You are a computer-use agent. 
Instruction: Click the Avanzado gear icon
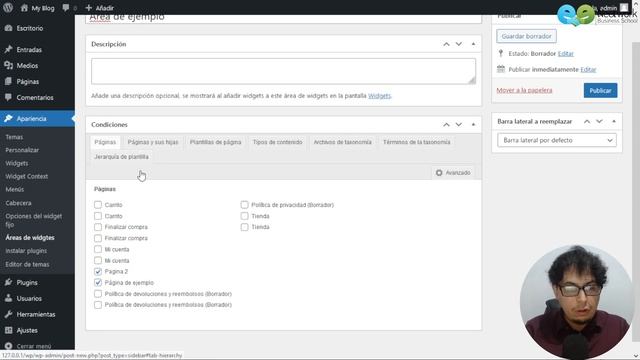click(x=439, y=173)
